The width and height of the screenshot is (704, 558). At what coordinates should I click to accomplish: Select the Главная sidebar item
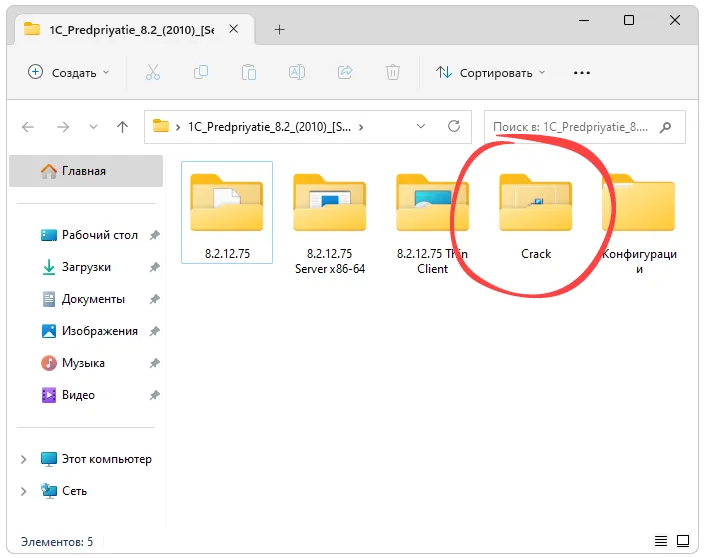(86, 171)
